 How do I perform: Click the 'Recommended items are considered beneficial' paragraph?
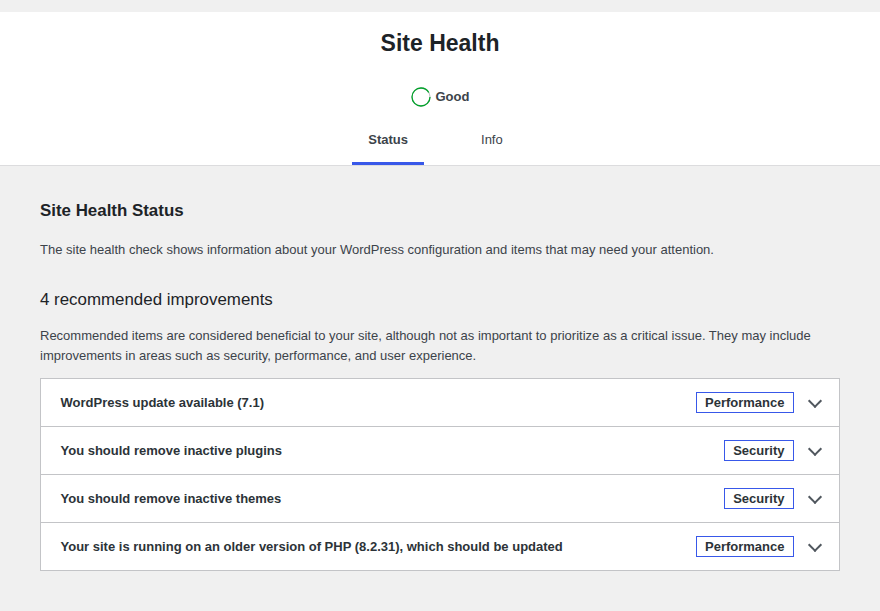(x=425, y=346)
